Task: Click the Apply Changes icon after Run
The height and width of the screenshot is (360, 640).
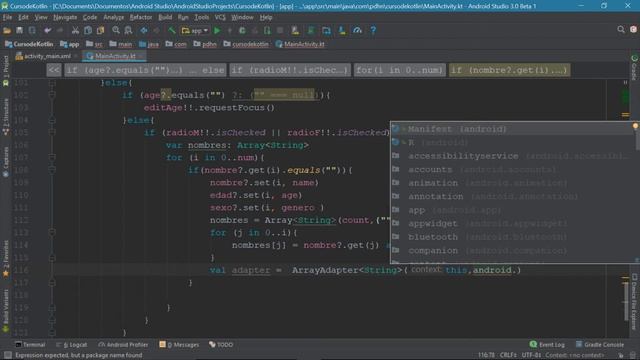Action: [229, 31]
